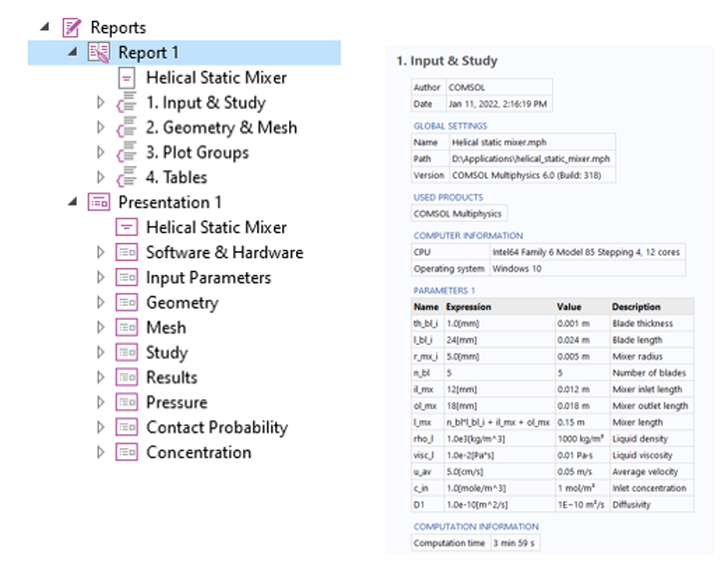Collapse the Report 1 node arrow
The width and height of the screenshot is (720, 563).
click(72, 53)
